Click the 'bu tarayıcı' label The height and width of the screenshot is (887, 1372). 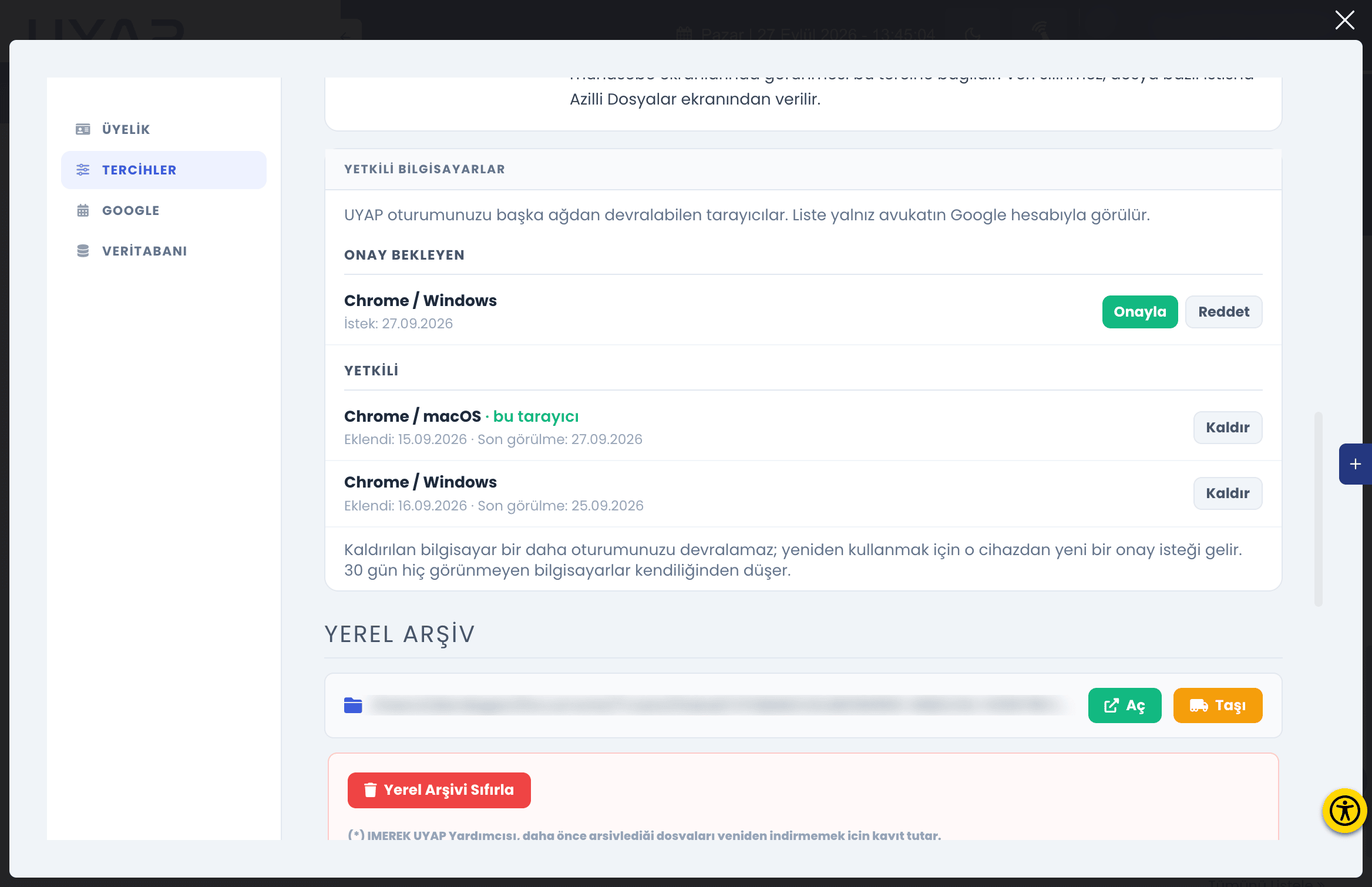point(536,416)
